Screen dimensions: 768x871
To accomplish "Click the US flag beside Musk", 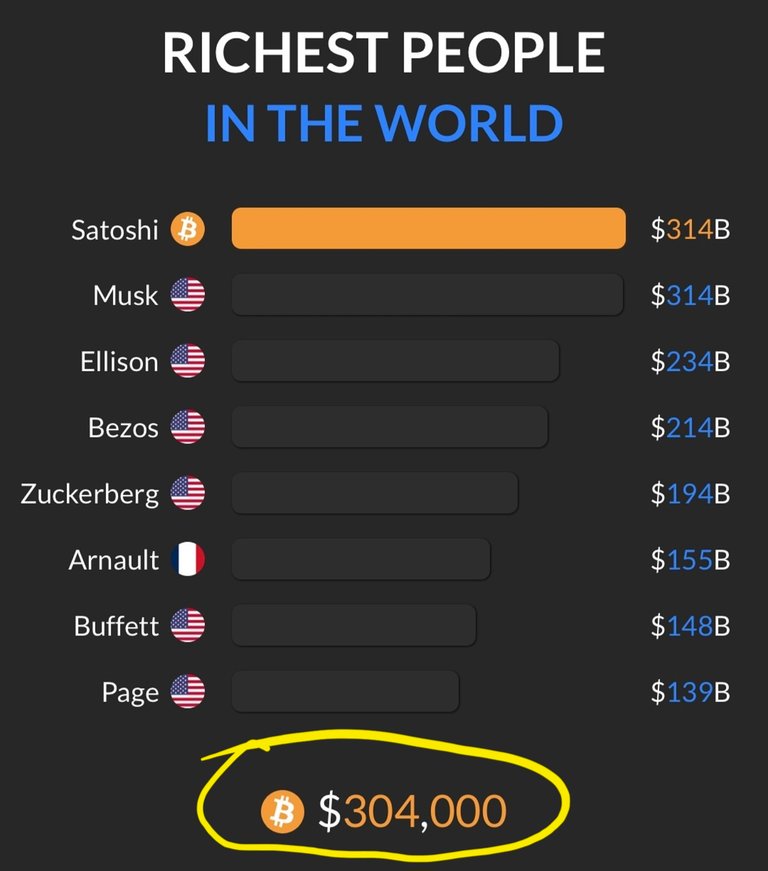I will tap(188, 294).
